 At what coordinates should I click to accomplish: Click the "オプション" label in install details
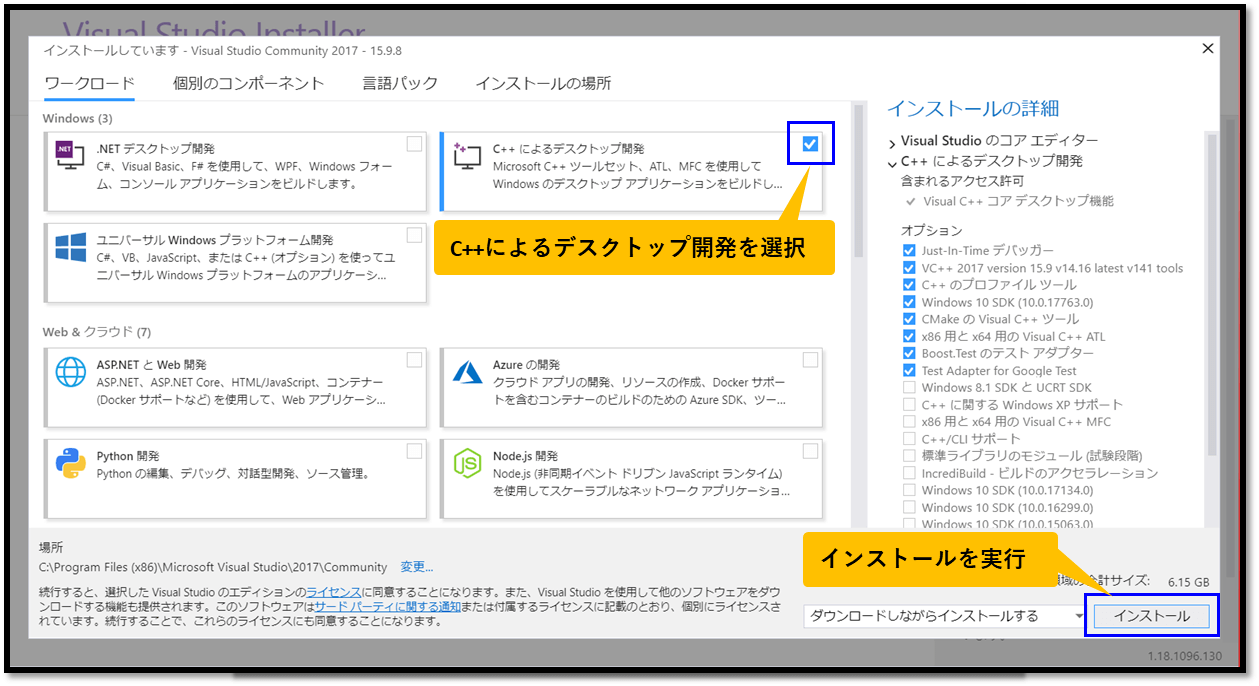coord(931,230)
